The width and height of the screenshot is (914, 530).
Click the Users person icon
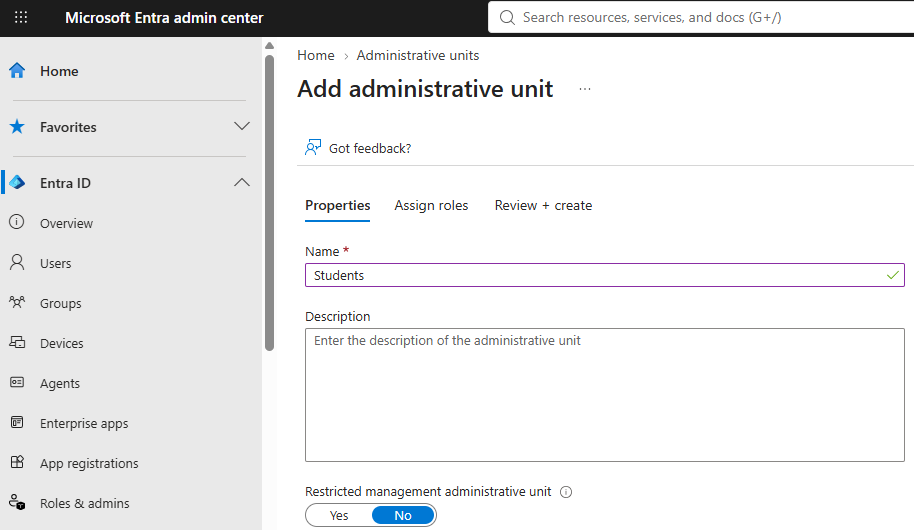click(x=17, y=262)
